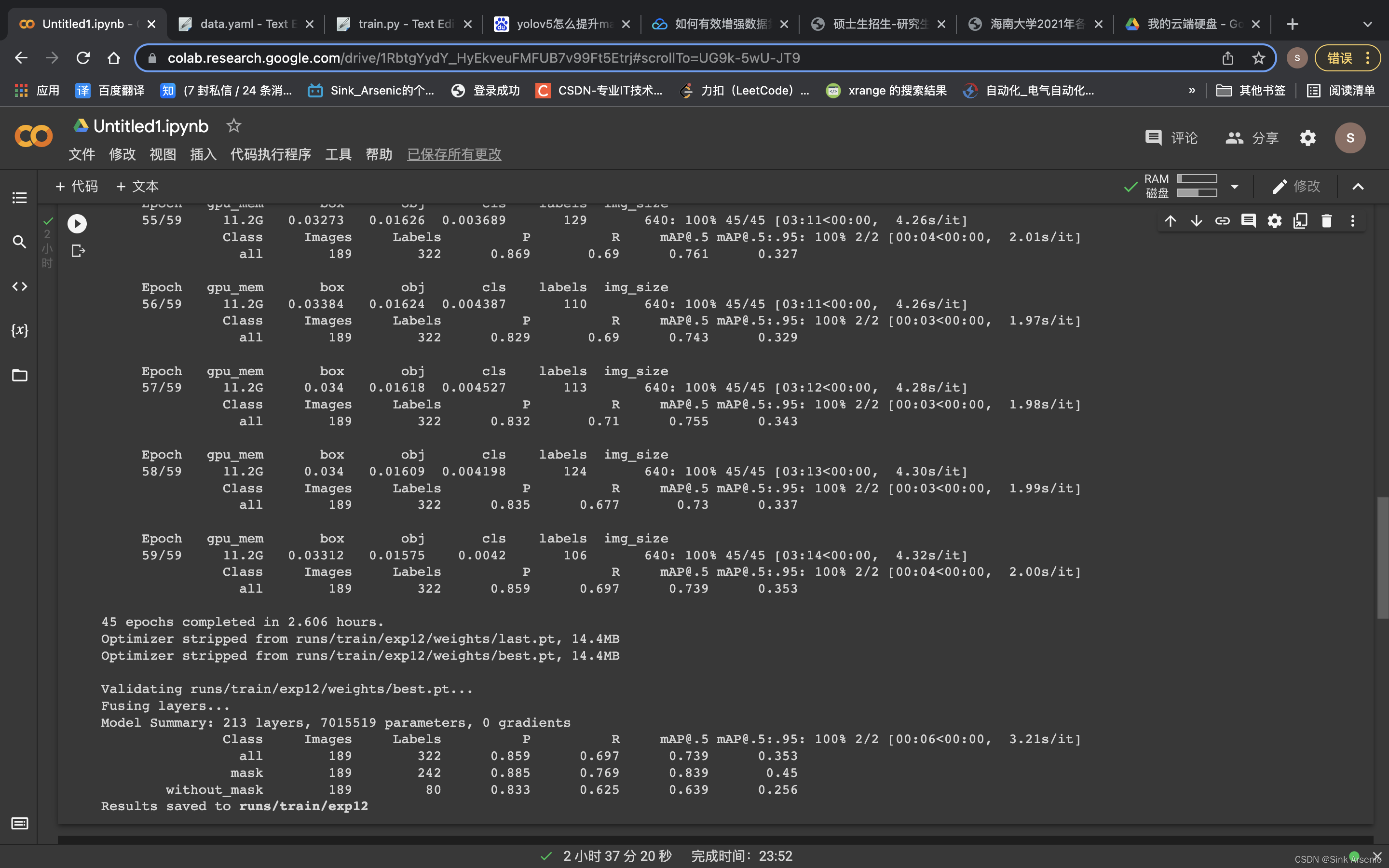Open the 视图 menu

[x=163, y=154]
